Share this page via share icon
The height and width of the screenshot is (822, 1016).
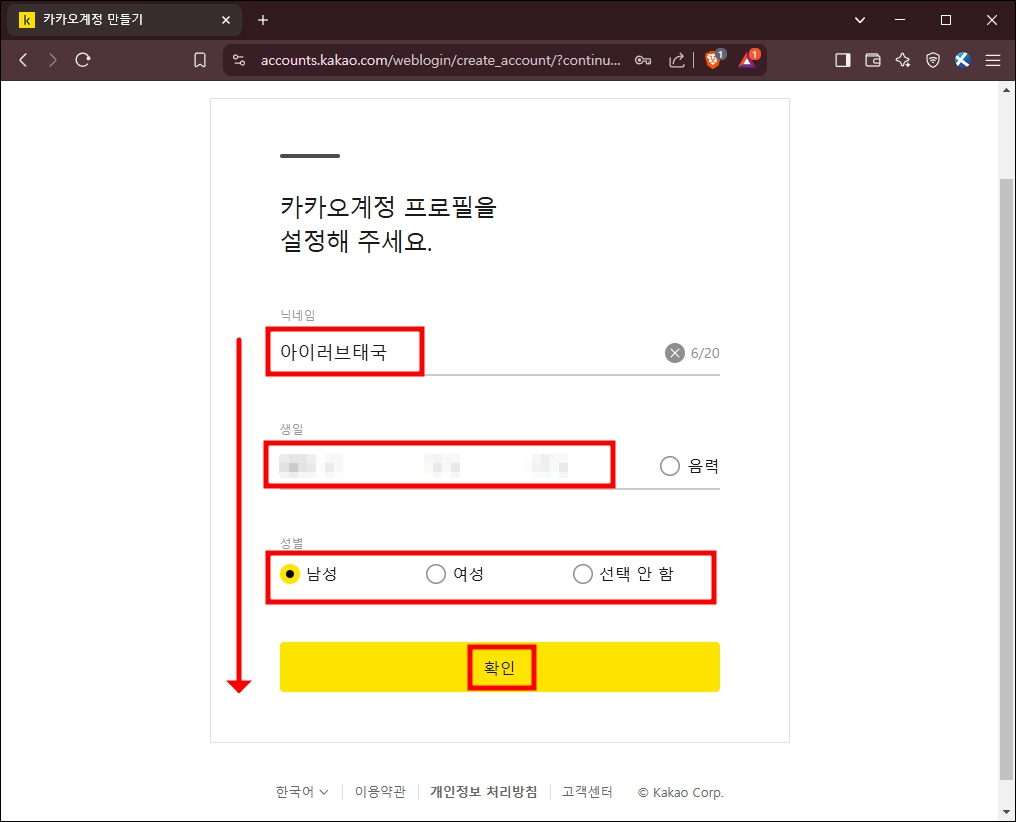676,60
